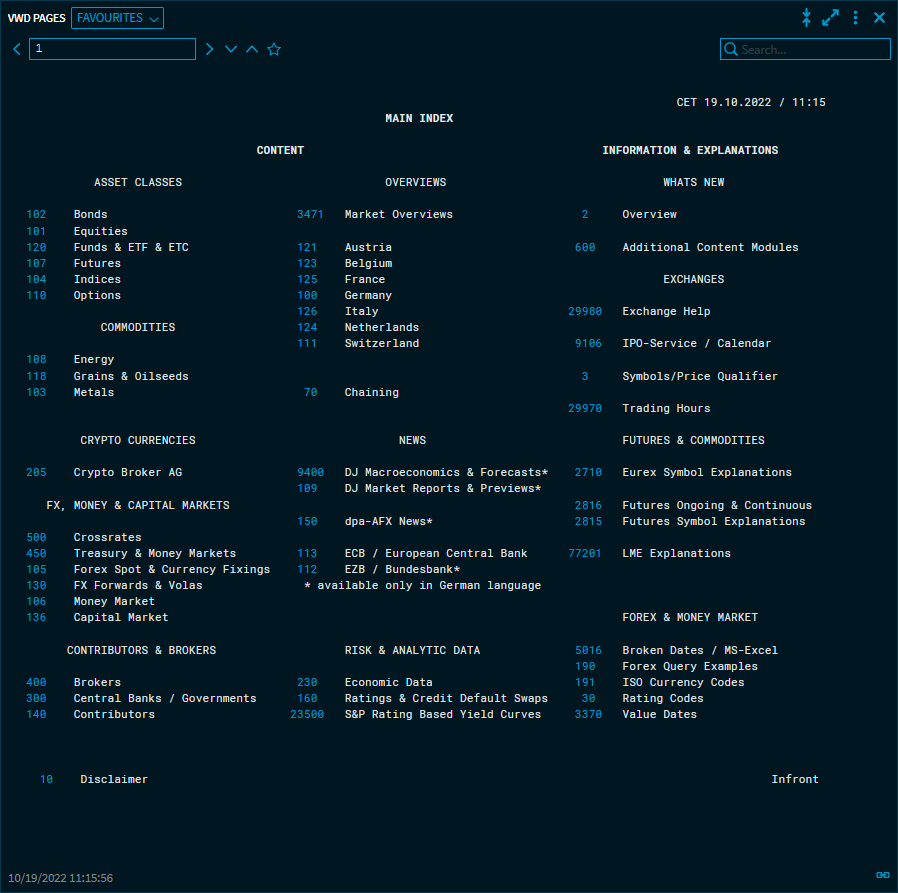Click the page number input field
This screenshot has height=893, width=898.
click(x=112, y=49)
